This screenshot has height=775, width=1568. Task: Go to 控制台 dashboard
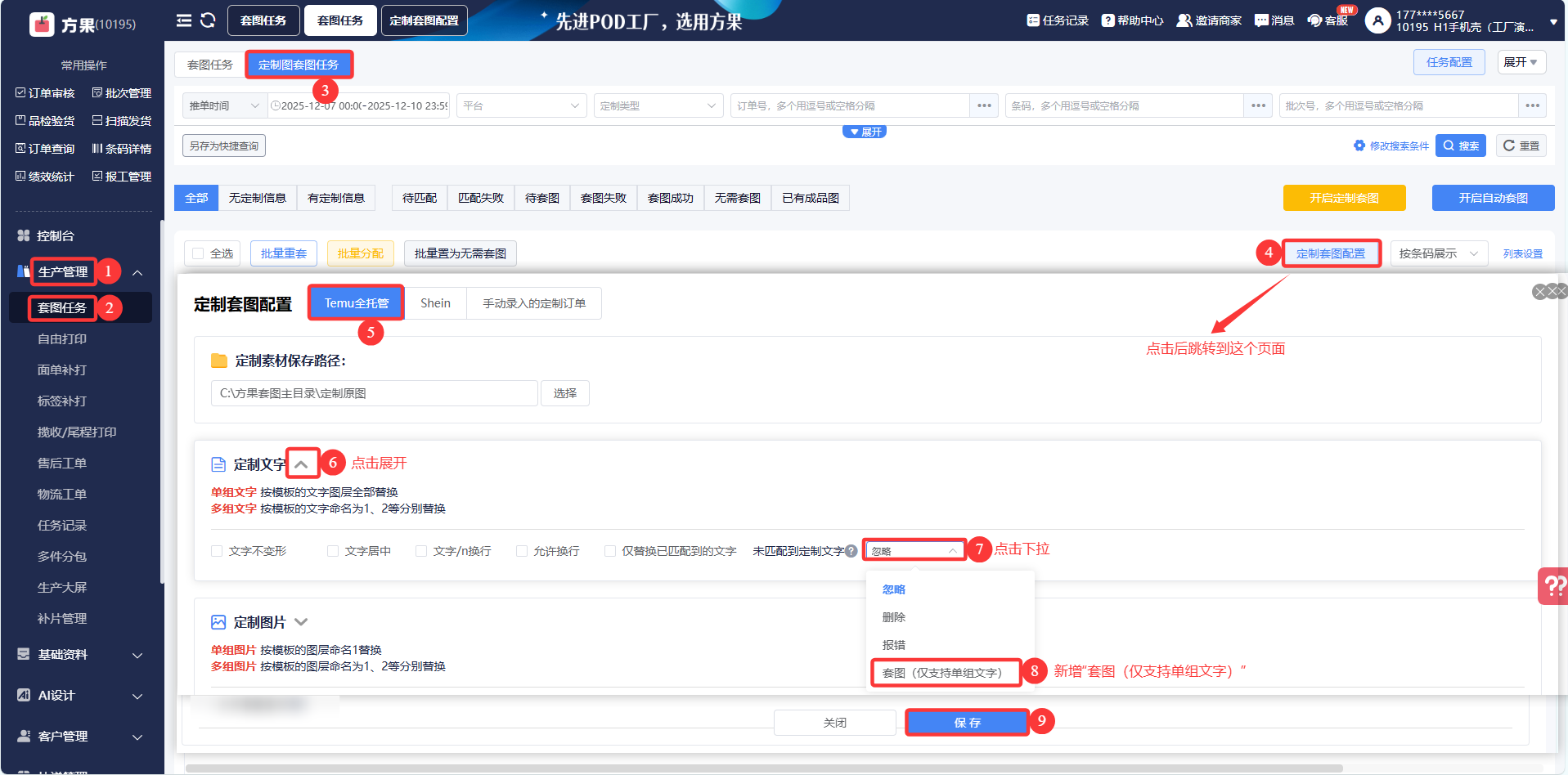(56, 235)
